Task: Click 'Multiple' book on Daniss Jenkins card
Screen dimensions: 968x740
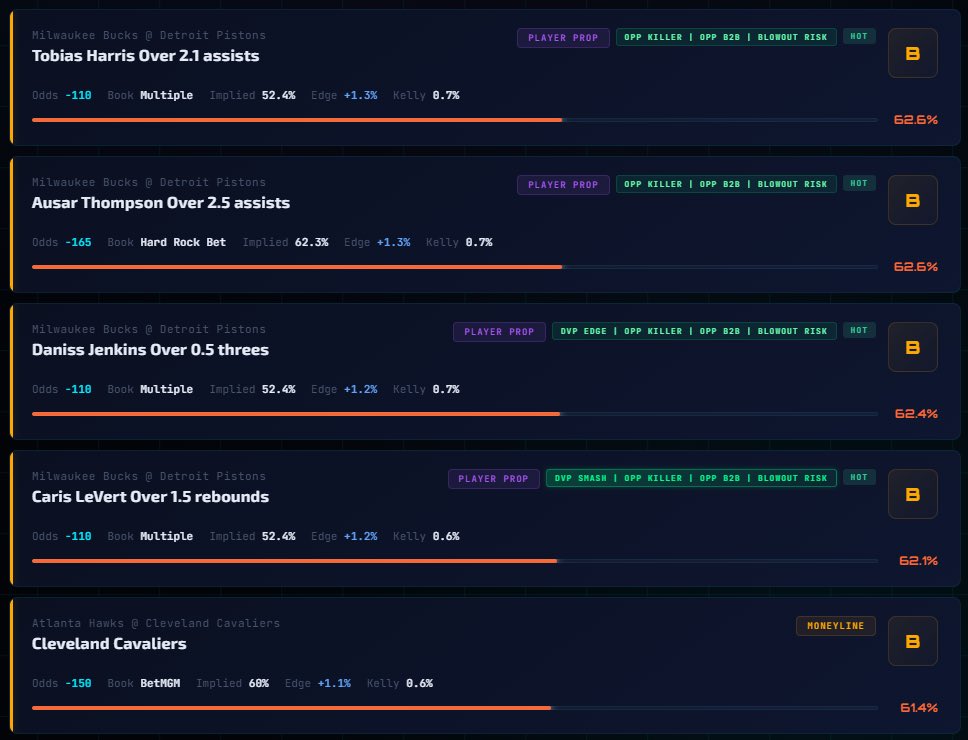Action: click(167, 389)
